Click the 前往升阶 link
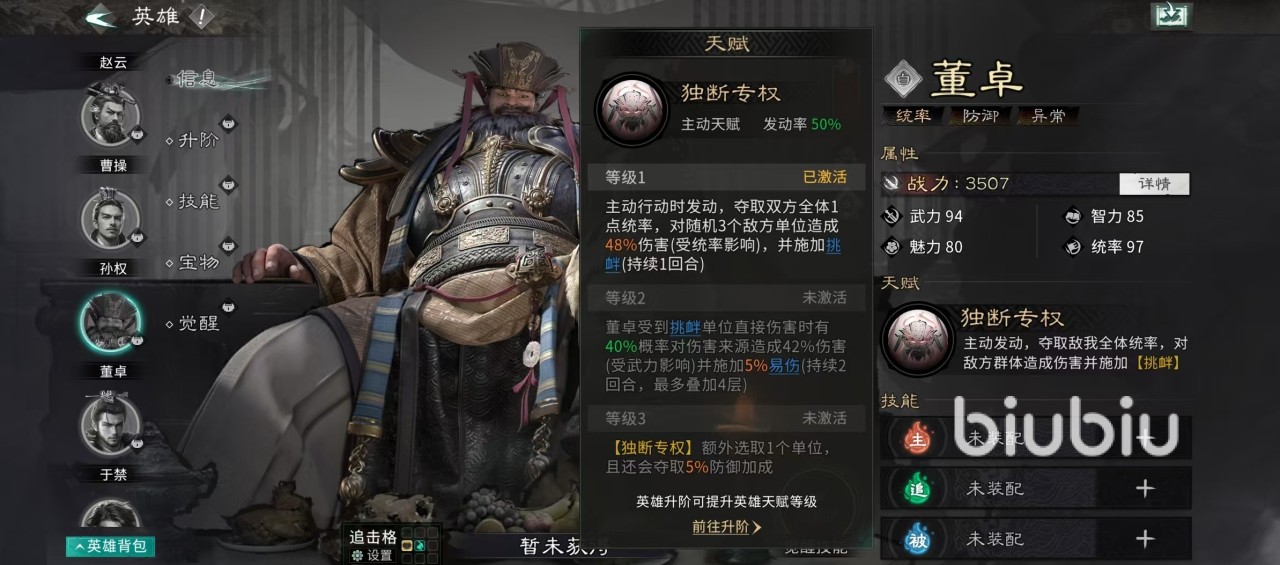The image size is (1280, 565). [x=727, y=527]
